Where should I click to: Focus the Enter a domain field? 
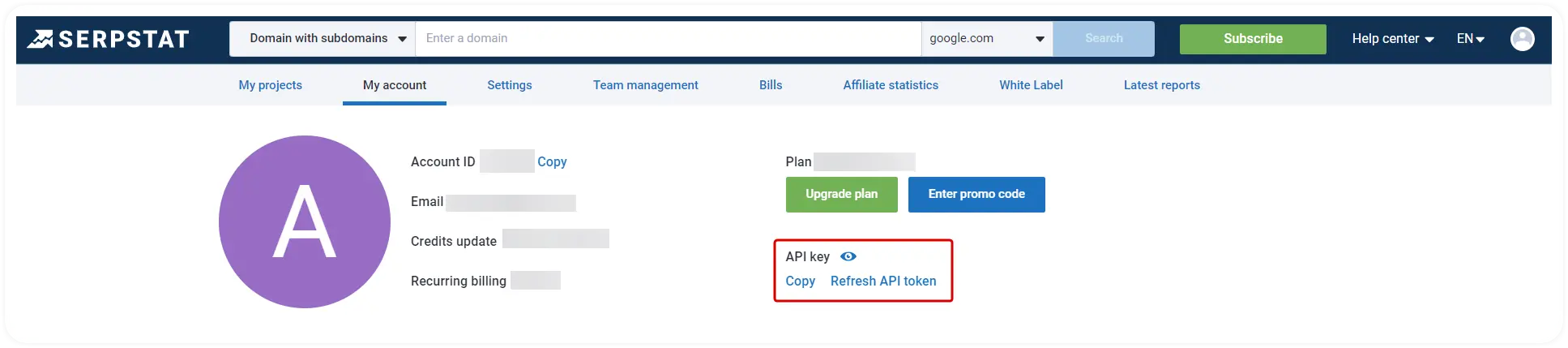pos(668,39)
